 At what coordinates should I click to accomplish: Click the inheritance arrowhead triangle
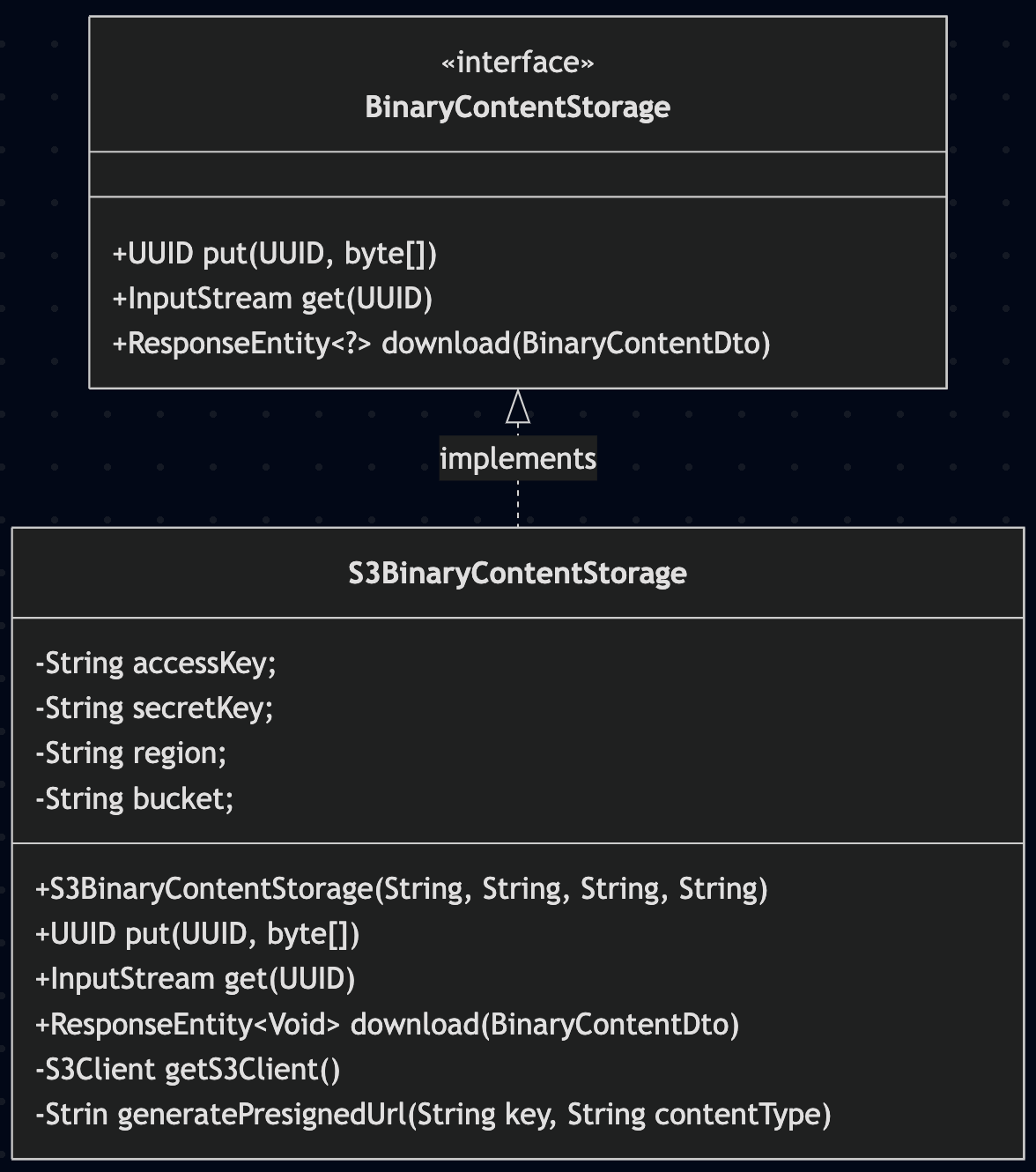518,406
